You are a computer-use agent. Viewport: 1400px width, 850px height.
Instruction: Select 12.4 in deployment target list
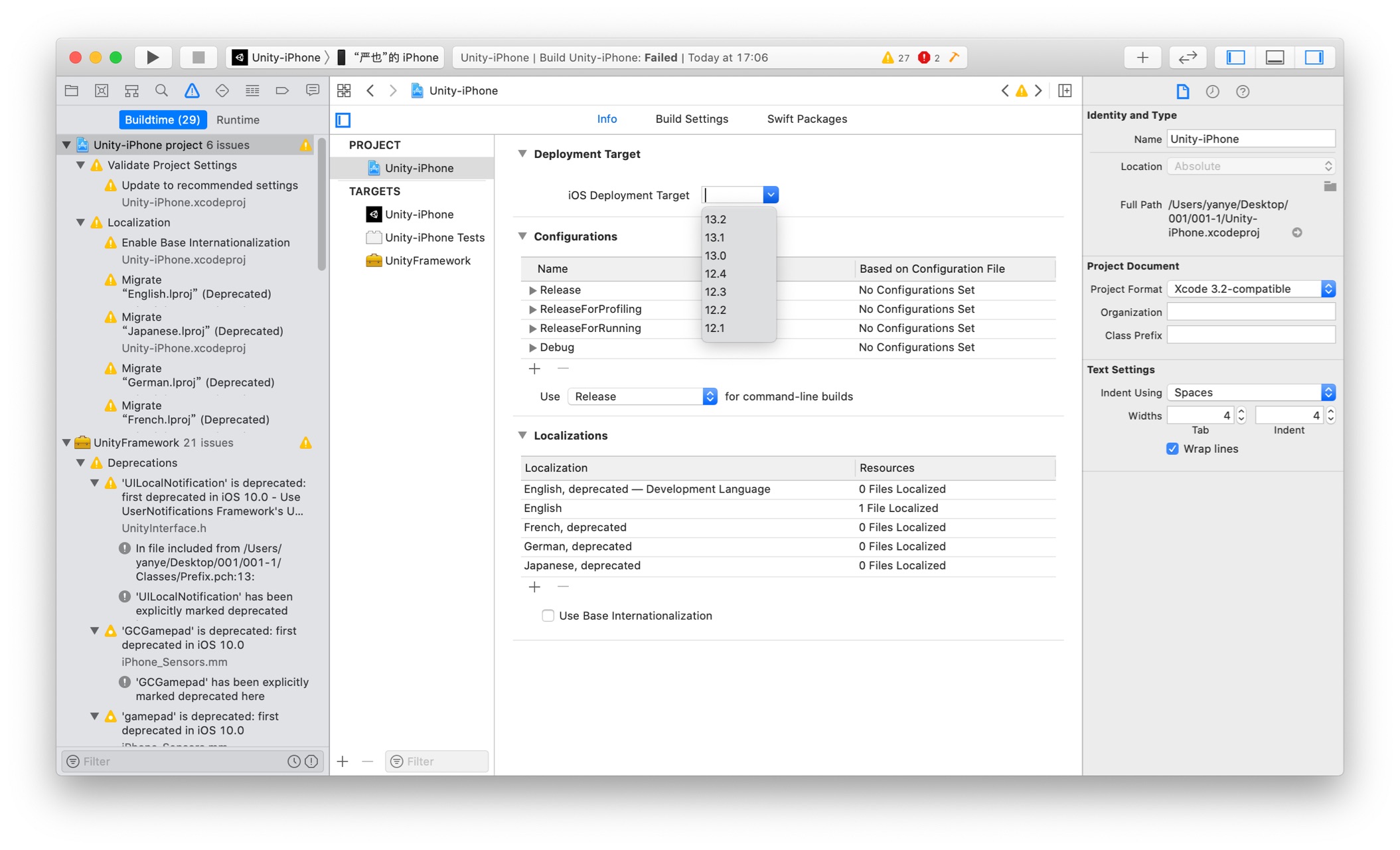tap(738, 274)
